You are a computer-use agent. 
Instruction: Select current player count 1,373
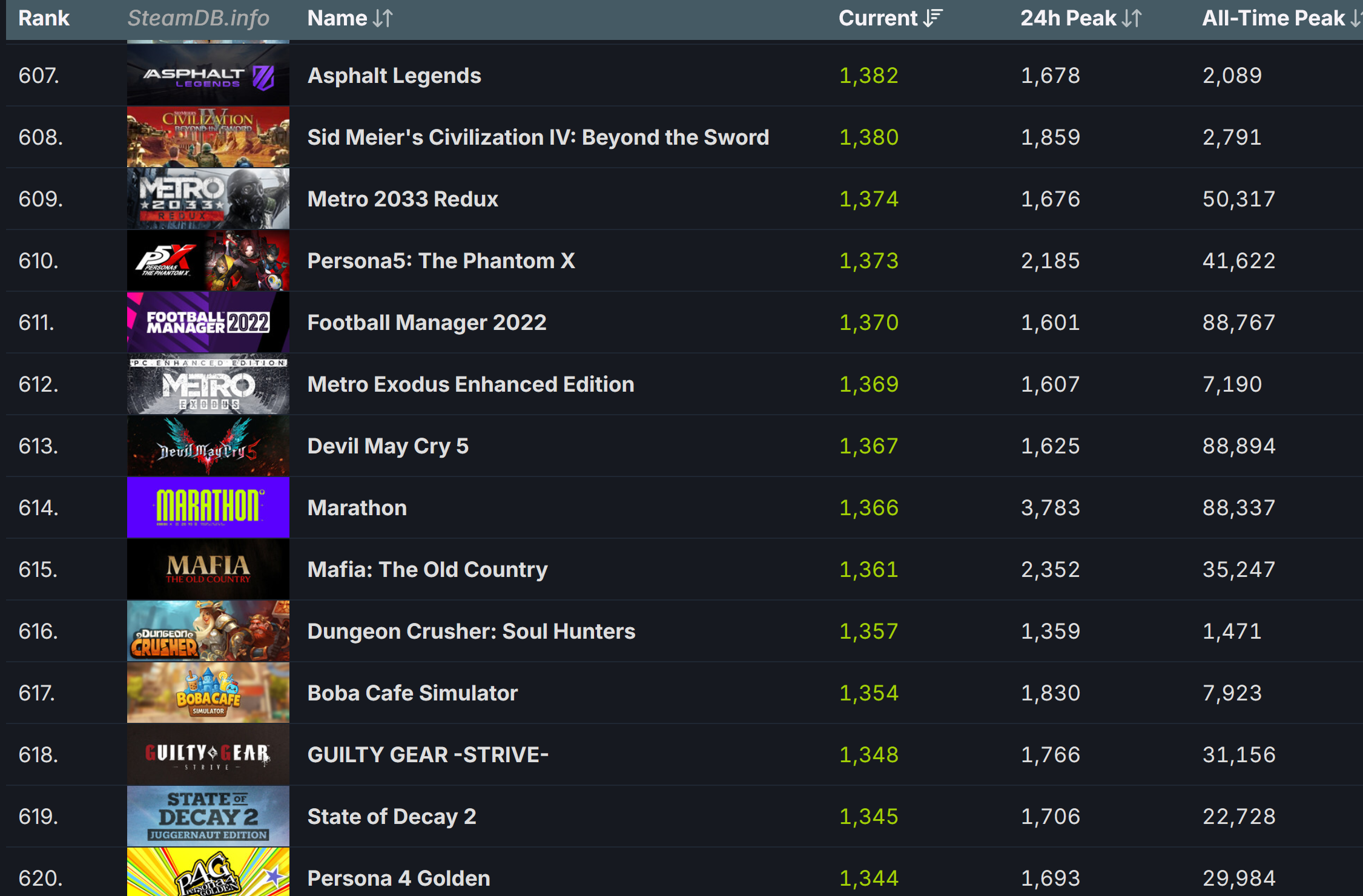(x=869, y=261)
